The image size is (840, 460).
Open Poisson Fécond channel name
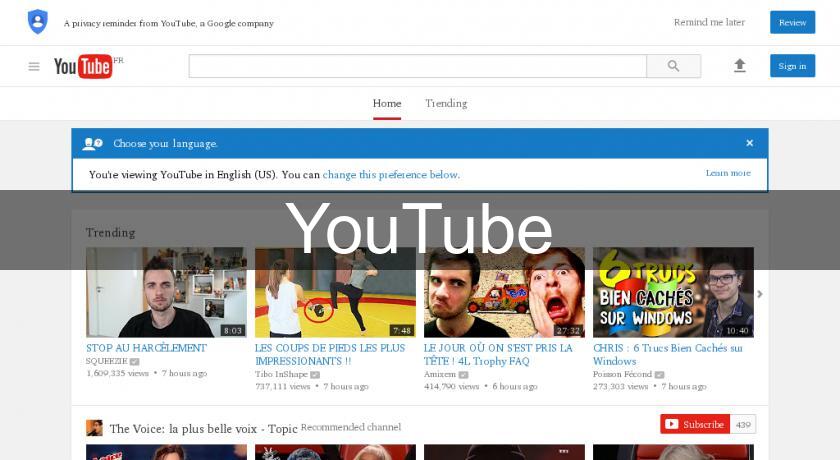point(622,374)
